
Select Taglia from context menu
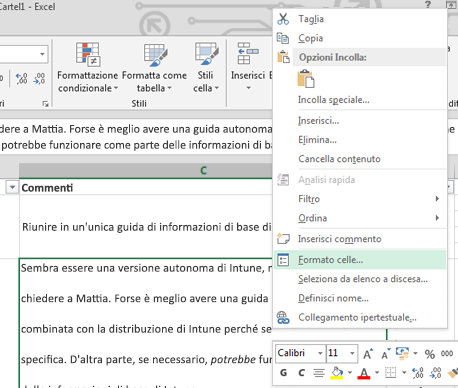coord(360,19)
